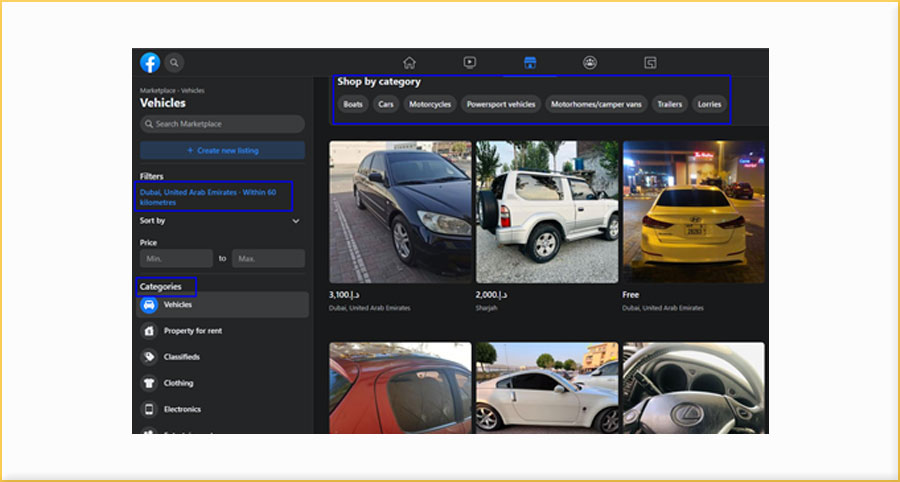900x482 pixels.
Task: Select the Trailers category chip
Action: pos(670,104)
